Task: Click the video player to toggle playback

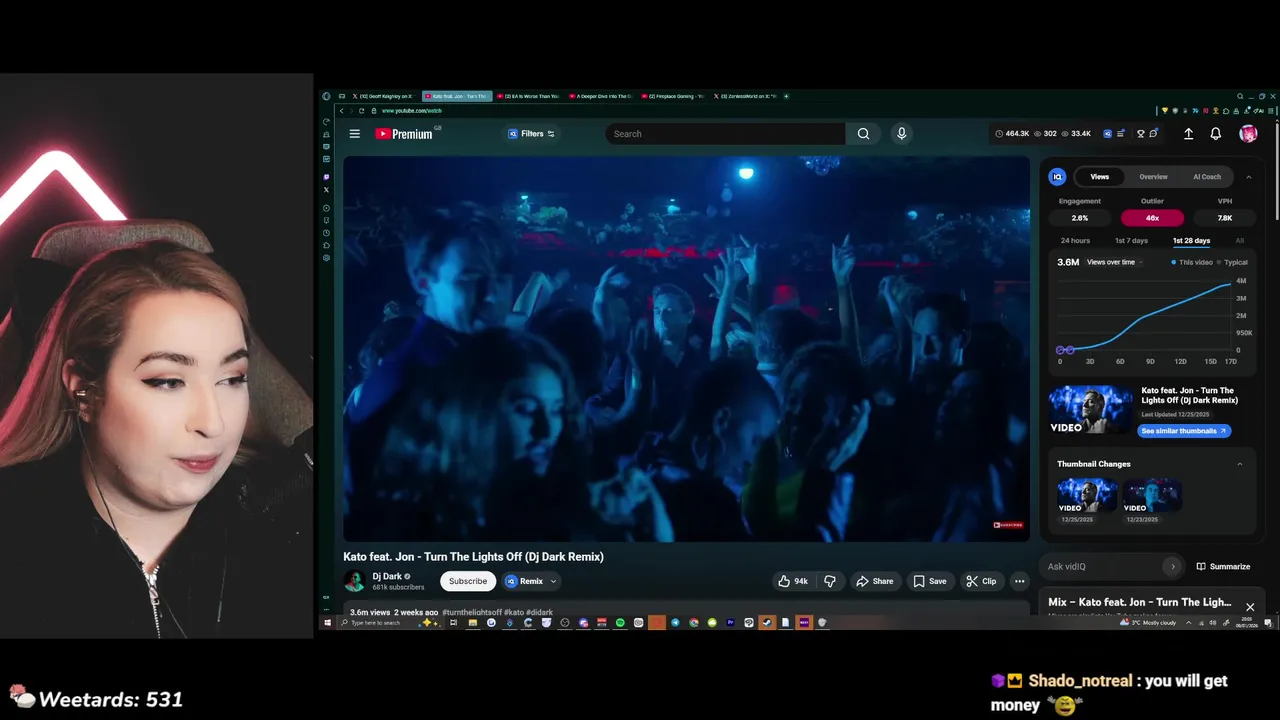Action: click(x=686, y=348)
